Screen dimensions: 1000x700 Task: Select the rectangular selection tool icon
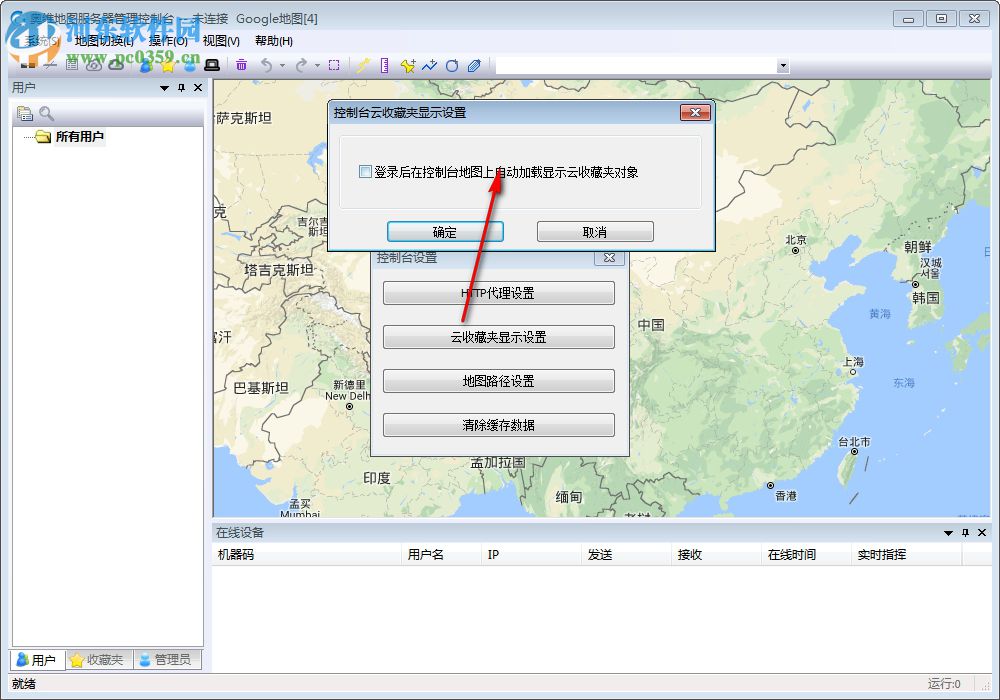335,65
